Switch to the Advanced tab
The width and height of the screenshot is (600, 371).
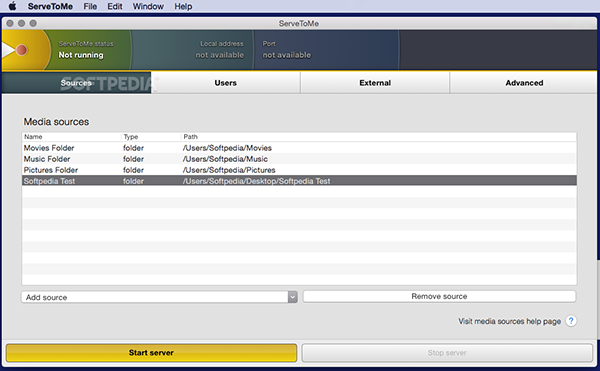(524, 83)
